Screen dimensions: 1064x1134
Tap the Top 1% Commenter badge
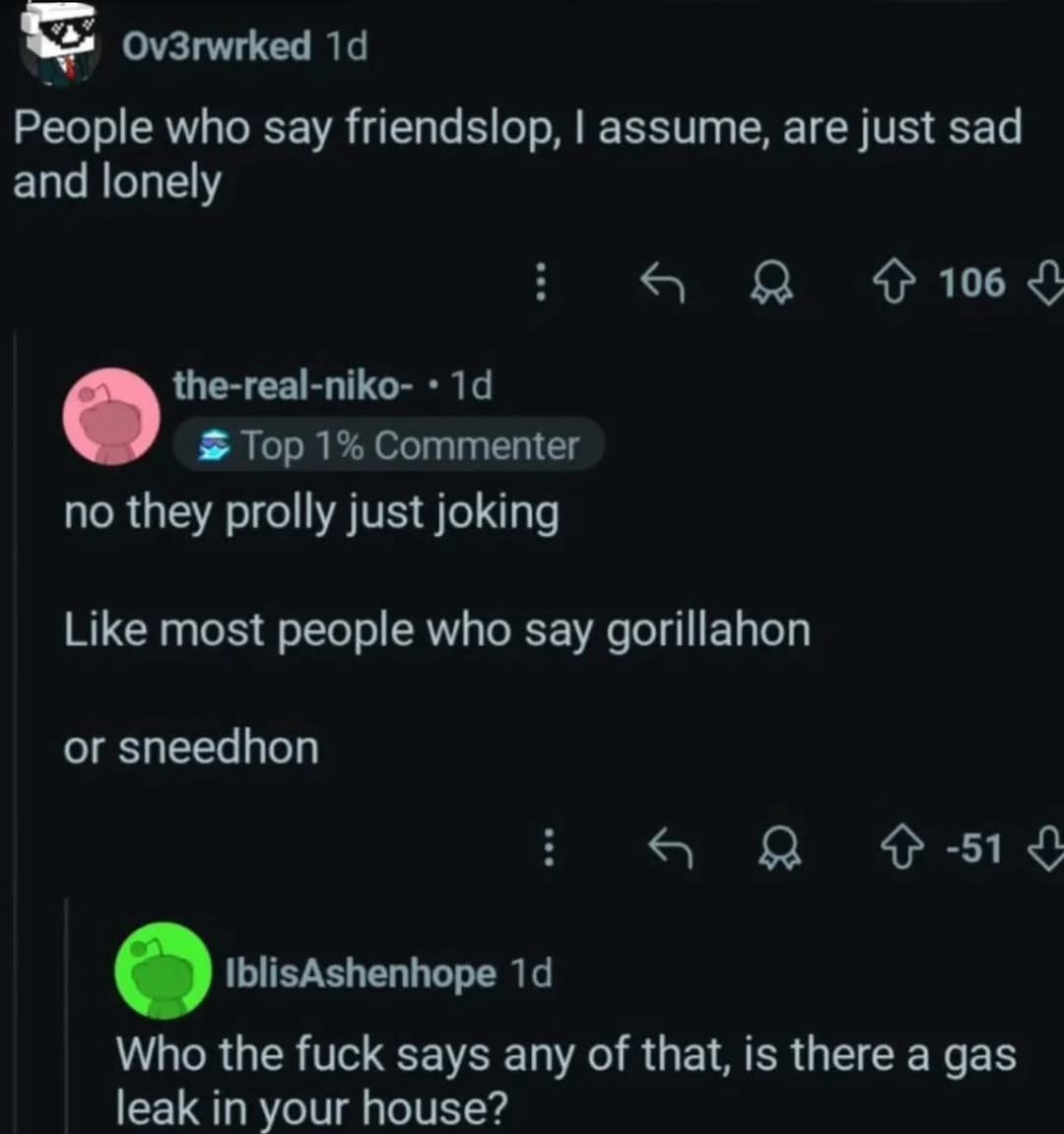coord(388,445)
